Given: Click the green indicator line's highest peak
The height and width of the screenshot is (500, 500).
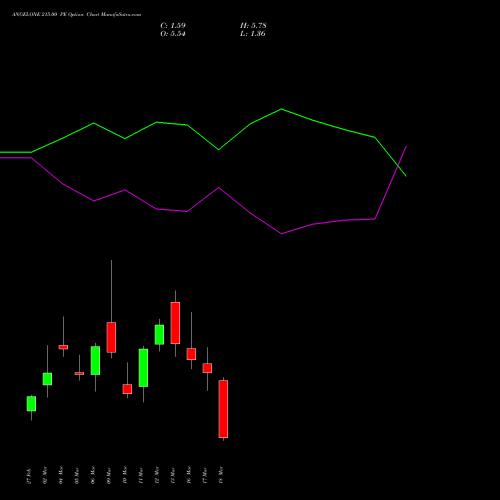Looking at the screenshot, I should 282,109.
